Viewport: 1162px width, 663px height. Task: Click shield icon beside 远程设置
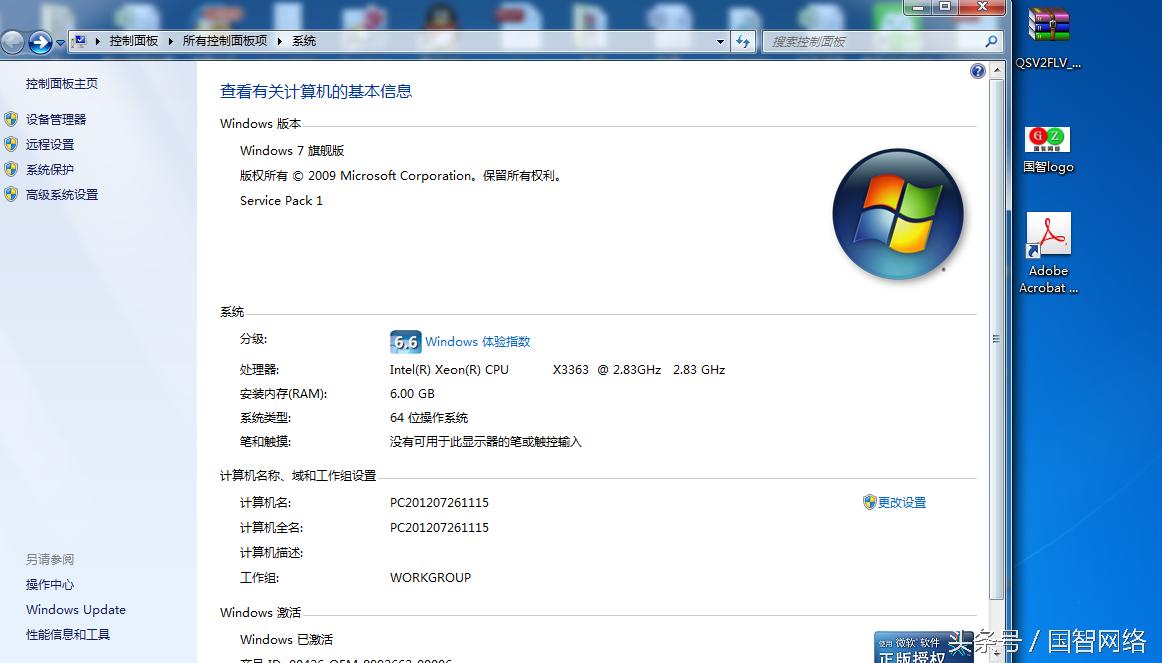click(x=11, y=144)
